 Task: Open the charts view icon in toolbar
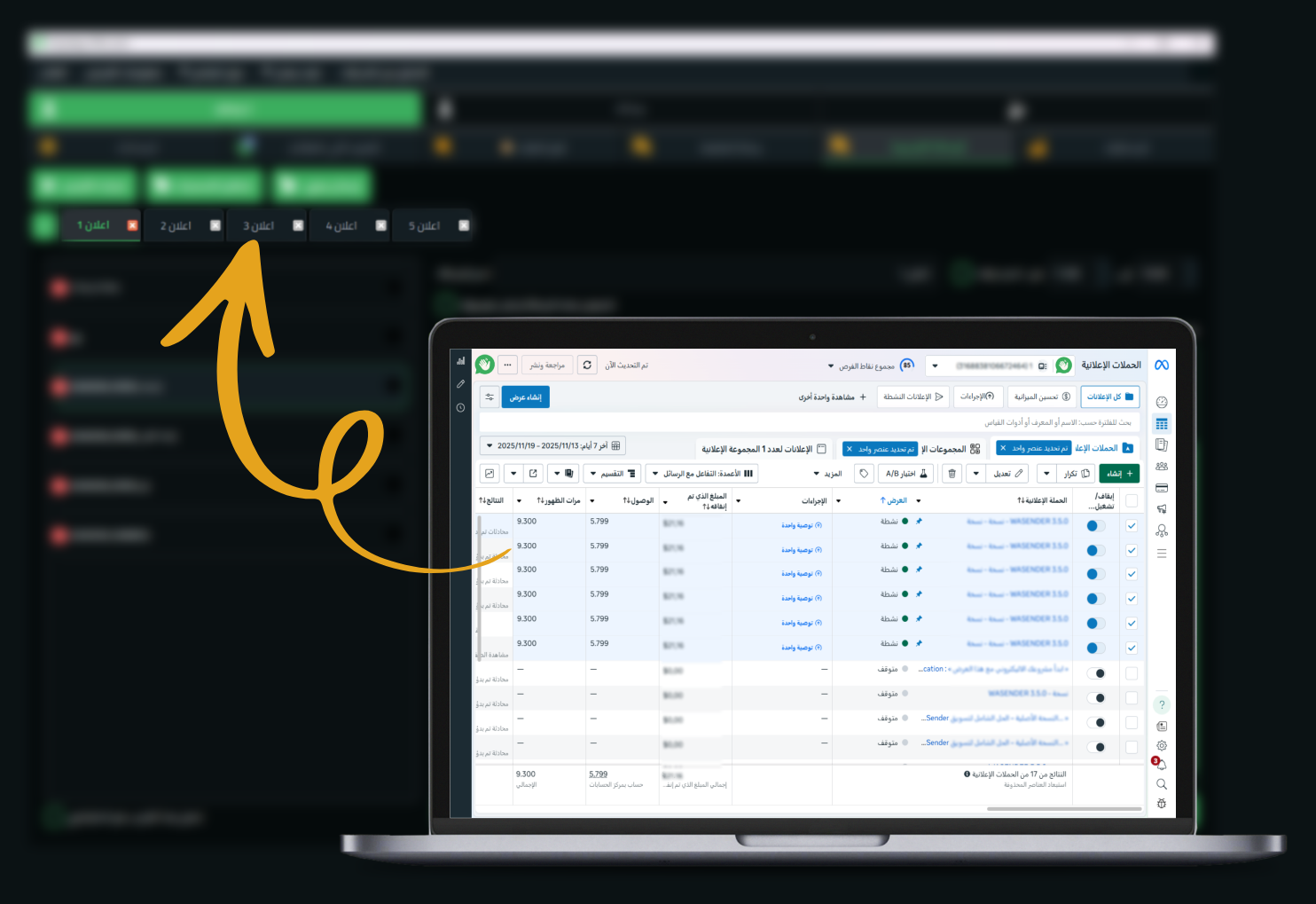490,474
